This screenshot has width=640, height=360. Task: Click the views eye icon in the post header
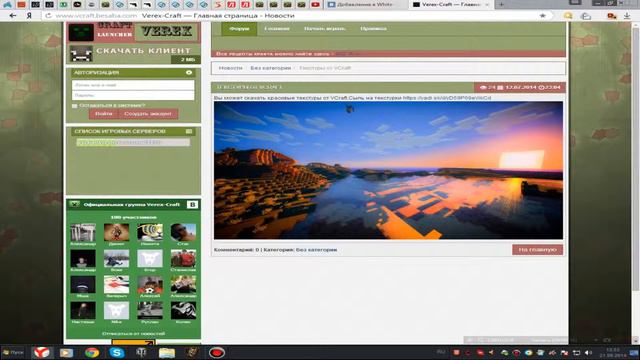click(483, 87)
